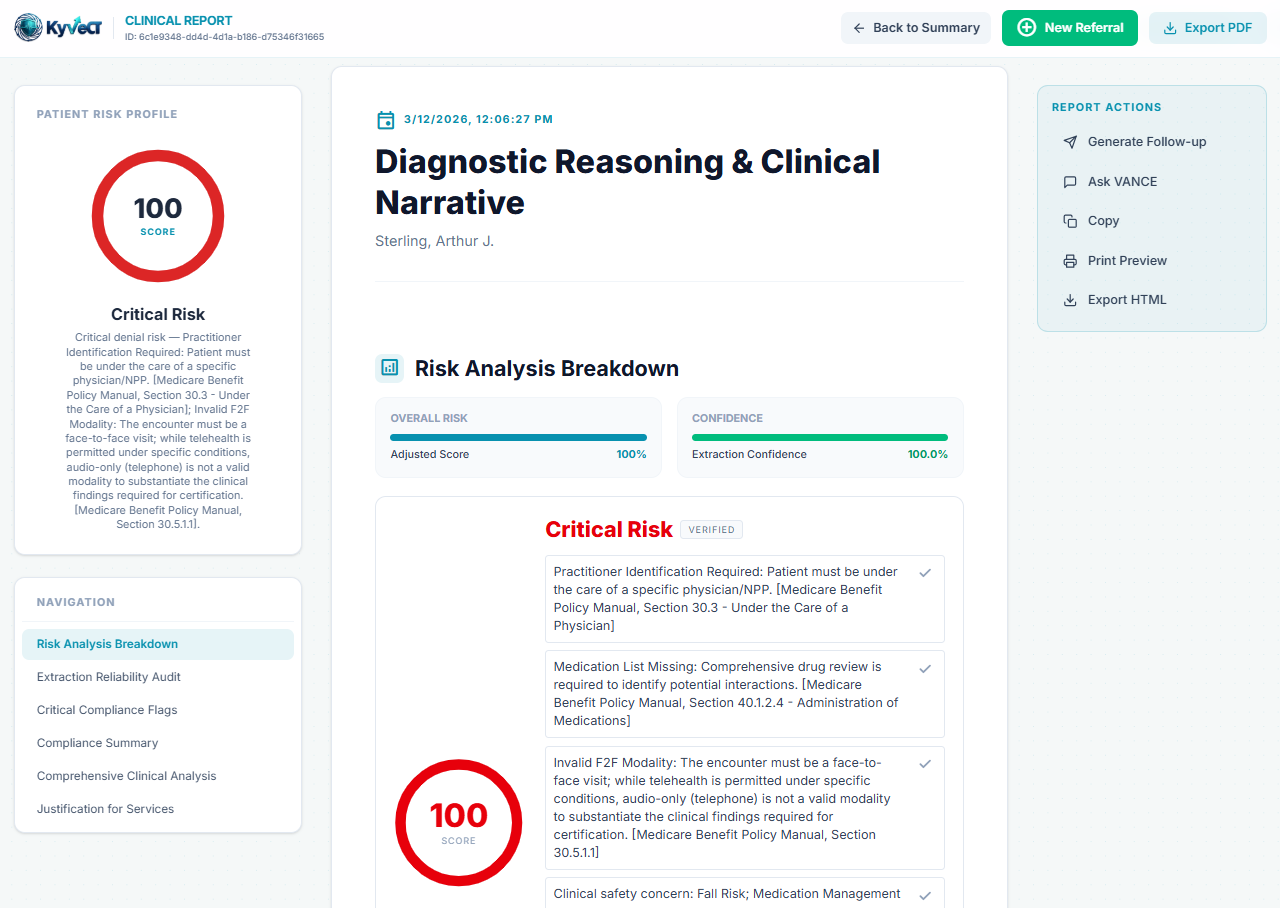The height and width of the screenshot is (908, 1280).
Task: Toggle the checkmark on Medication List Missing flag
Action: [925, 668]
